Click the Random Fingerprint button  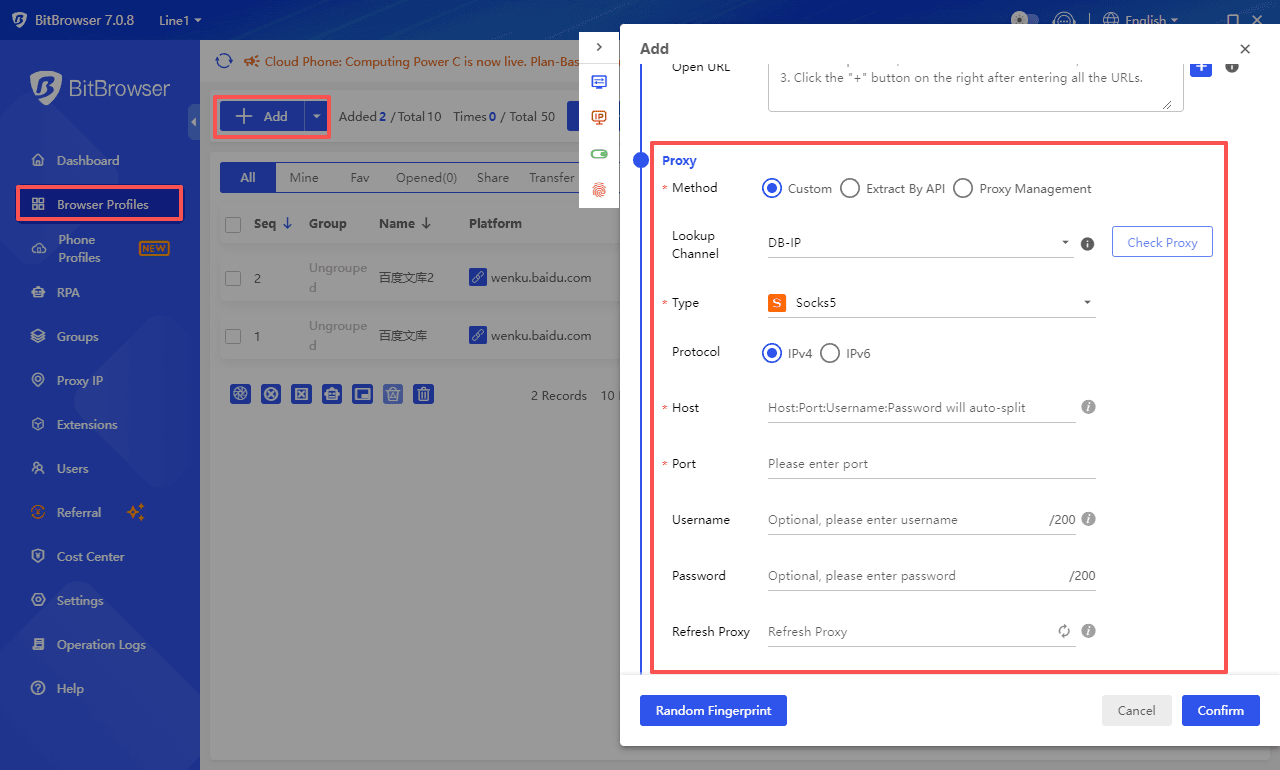[x=713, y=710]
